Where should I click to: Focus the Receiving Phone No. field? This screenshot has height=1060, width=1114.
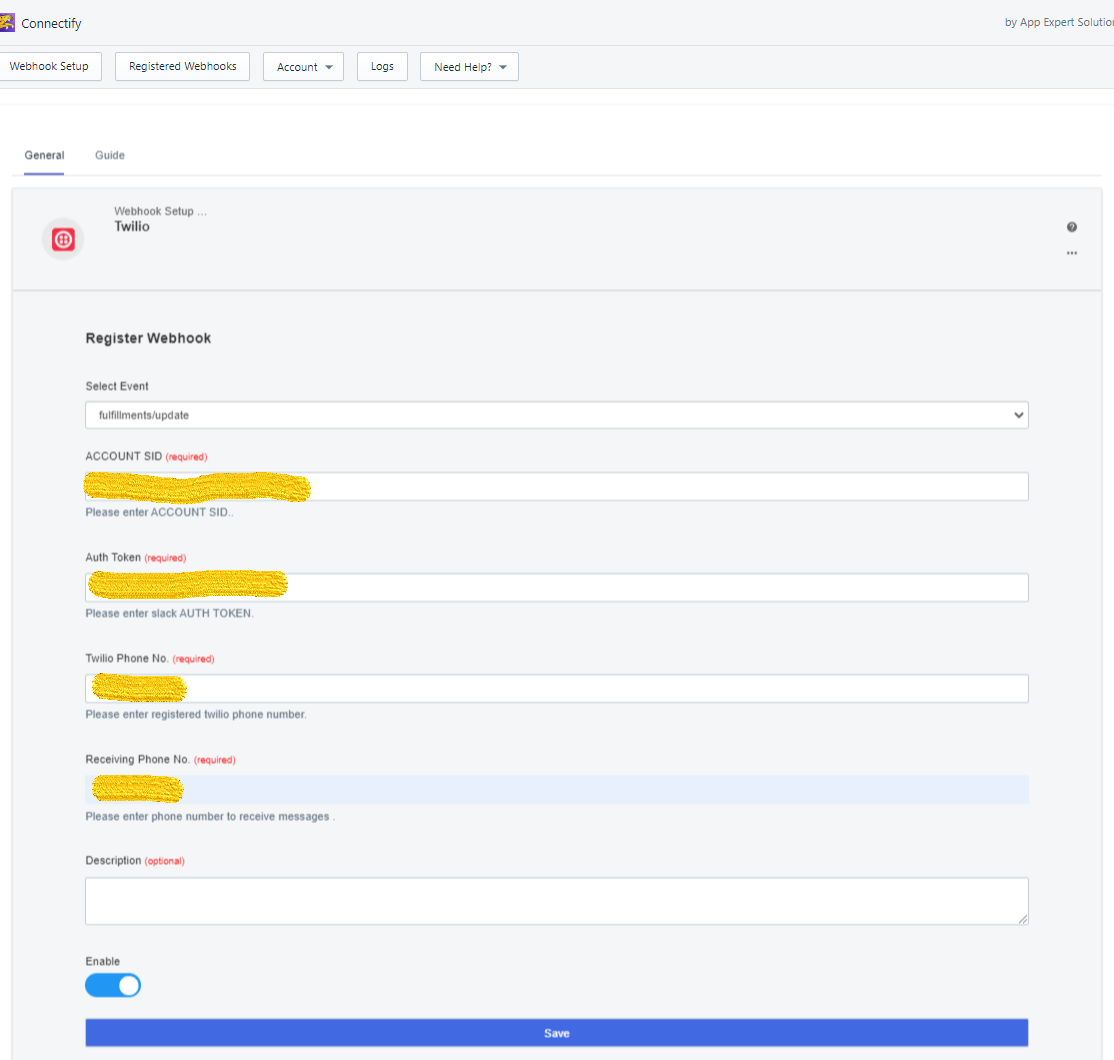tap(556, 789)
